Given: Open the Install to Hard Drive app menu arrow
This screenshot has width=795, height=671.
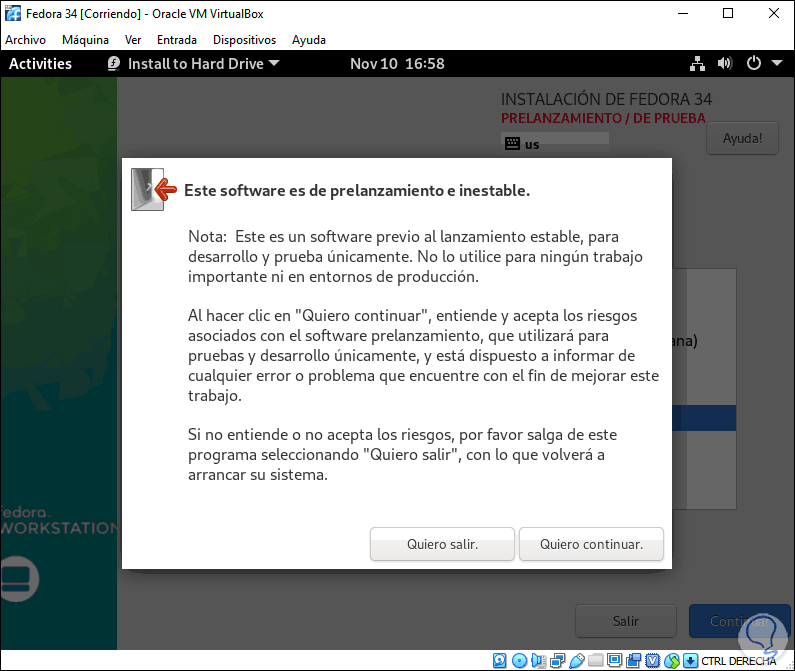Looking at the screenshot, I should (274, 63).
